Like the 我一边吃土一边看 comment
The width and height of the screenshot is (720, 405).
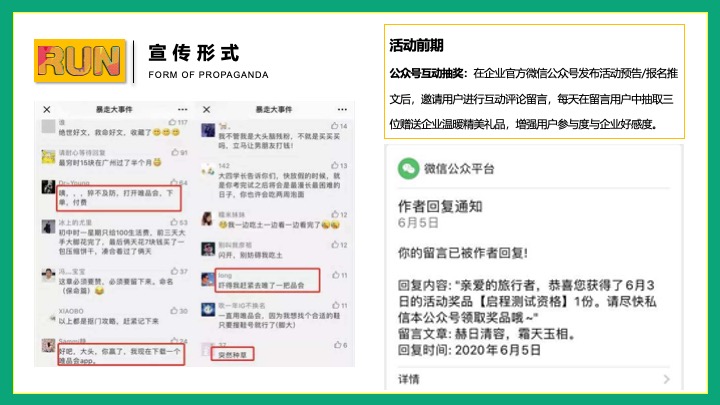click(335, 214)
